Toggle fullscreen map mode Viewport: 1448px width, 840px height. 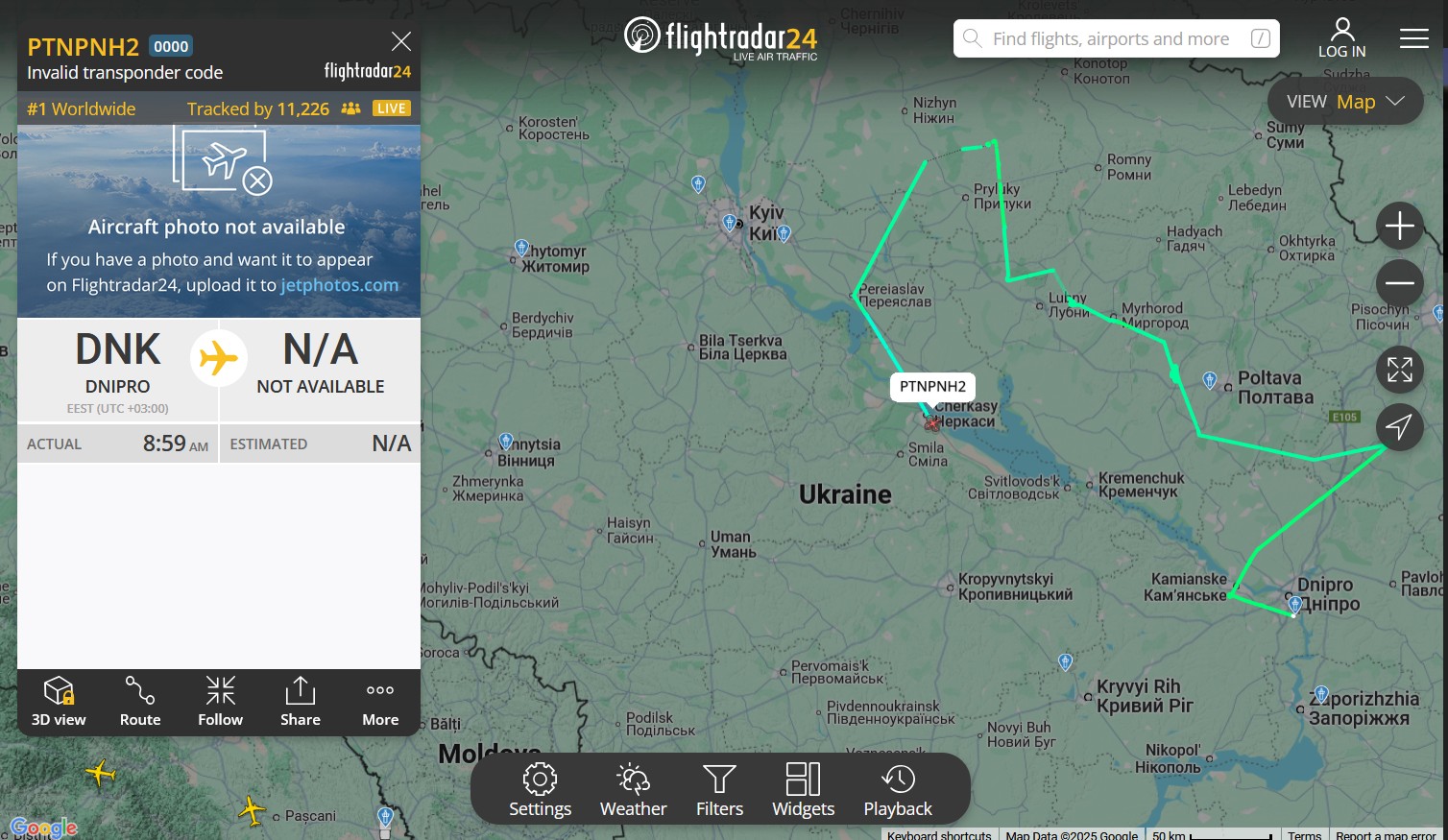point(1400,370)
